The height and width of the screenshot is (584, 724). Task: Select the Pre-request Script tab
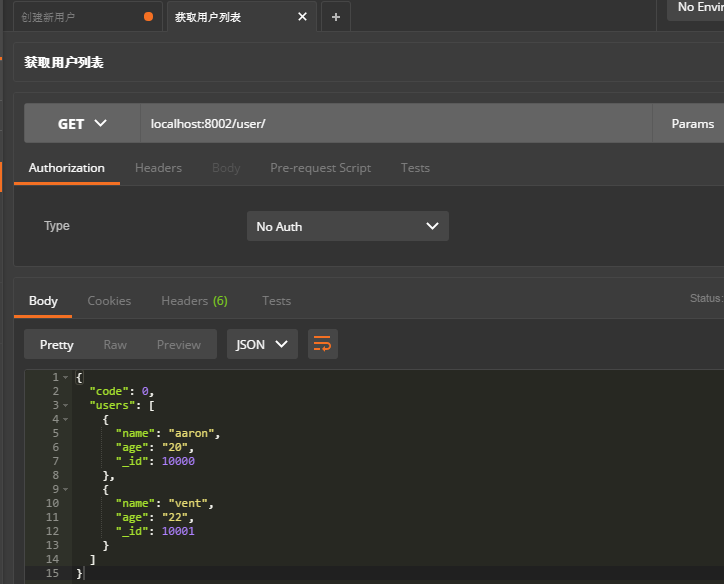tap(320, 168)
